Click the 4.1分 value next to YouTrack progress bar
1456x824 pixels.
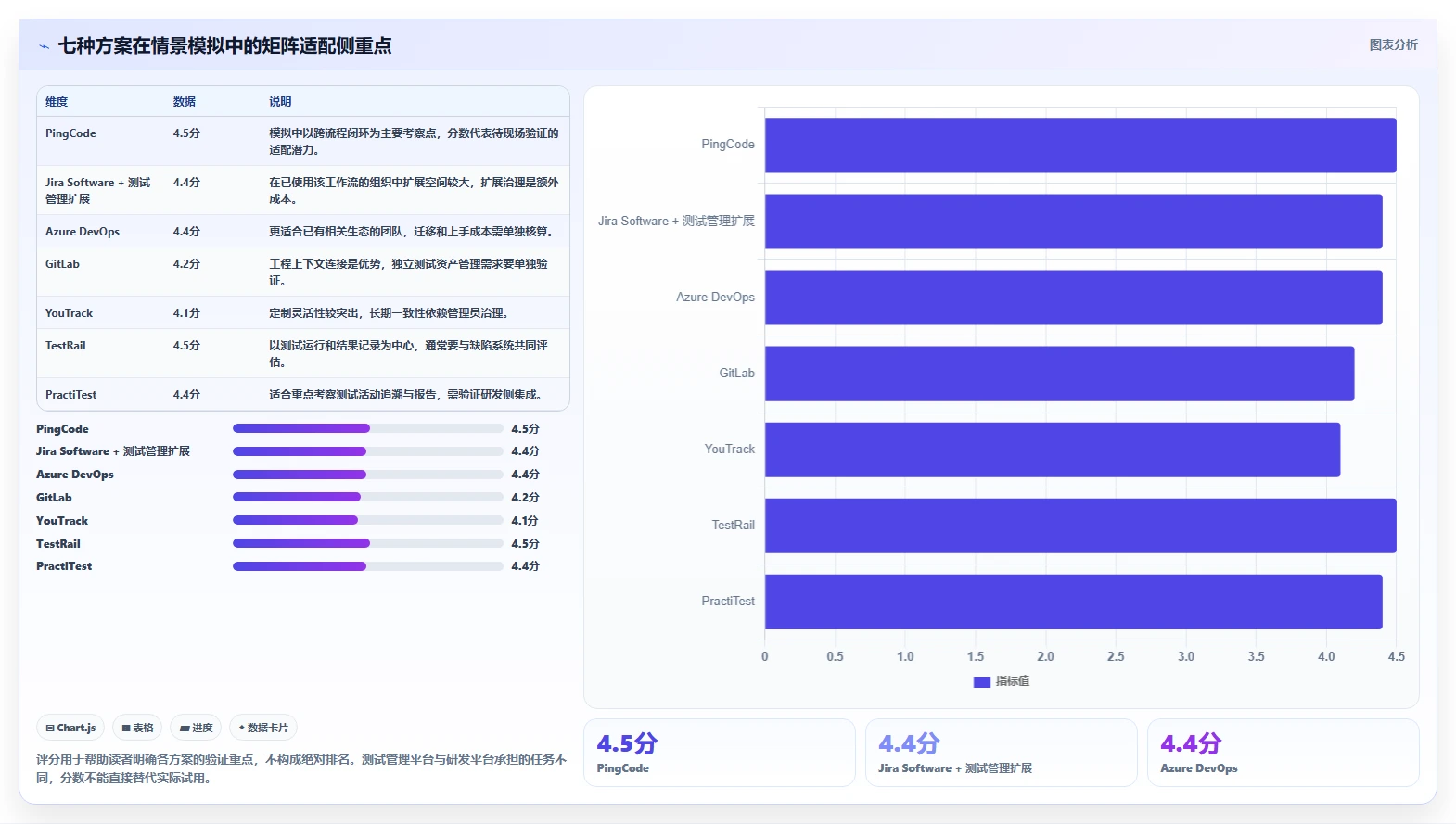525,521
